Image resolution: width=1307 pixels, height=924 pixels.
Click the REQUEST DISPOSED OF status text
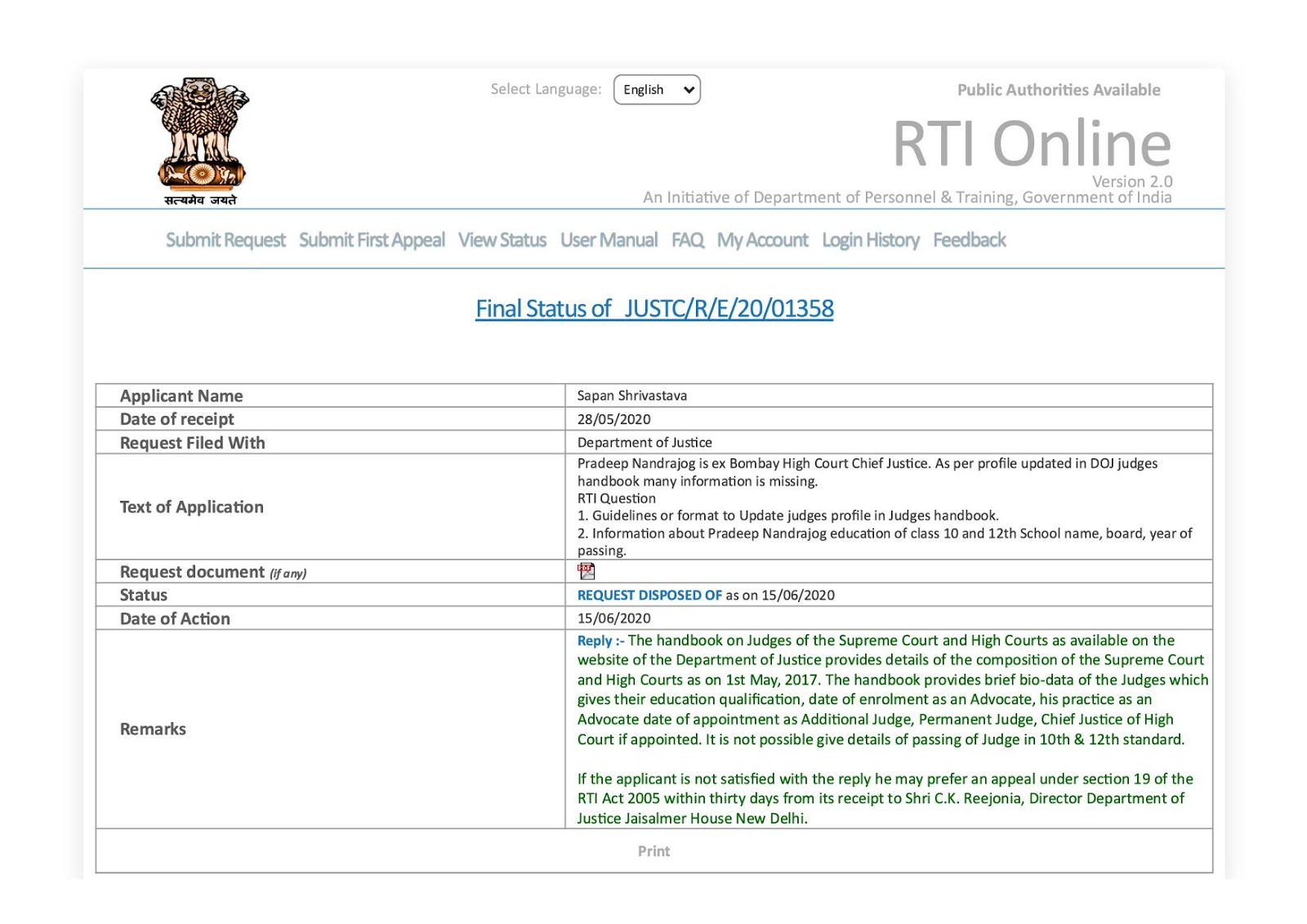649,596
